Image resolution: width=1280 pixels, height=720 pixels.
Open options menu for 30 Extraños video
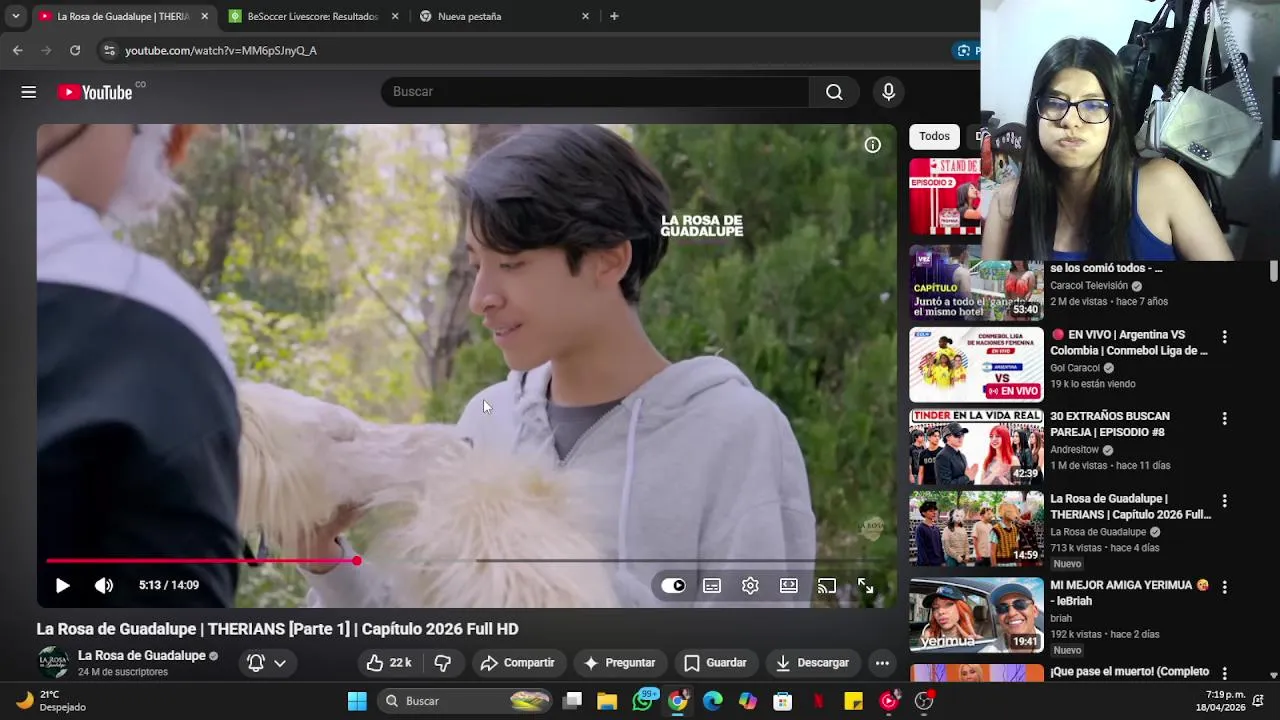pyautogui.click(x=1224, y=419)
